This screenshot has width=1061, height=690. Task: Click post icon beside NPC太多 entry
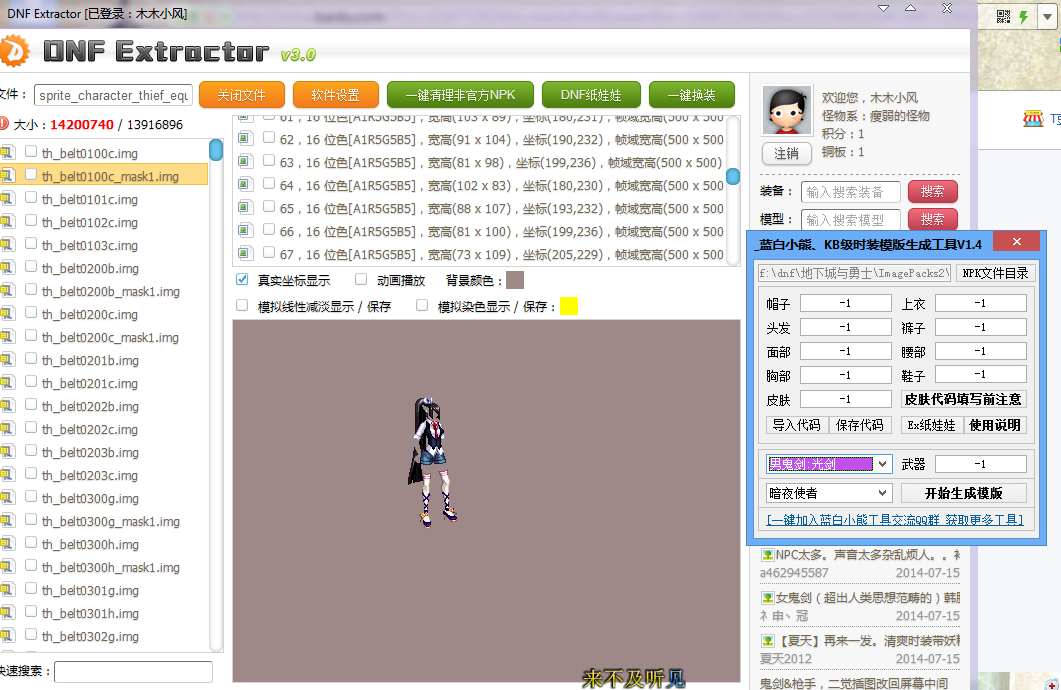(x=767, y=555)
